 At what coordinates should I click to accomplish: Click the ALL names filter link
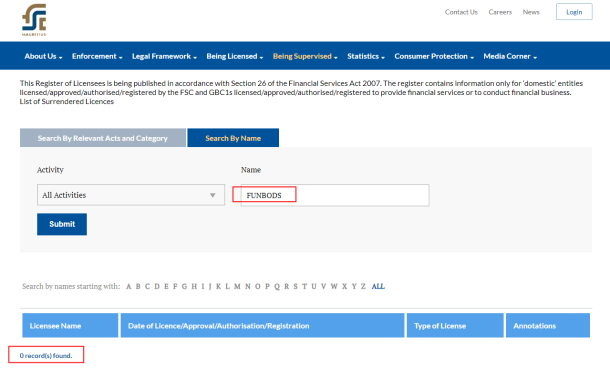click(x=378, y=287)
